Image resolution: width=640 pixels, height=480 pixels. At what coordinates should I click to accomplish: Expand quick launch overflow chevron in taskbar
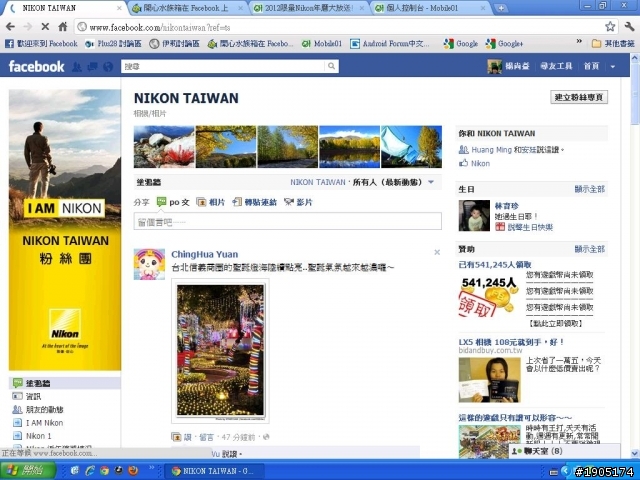(x=151, y=468)
